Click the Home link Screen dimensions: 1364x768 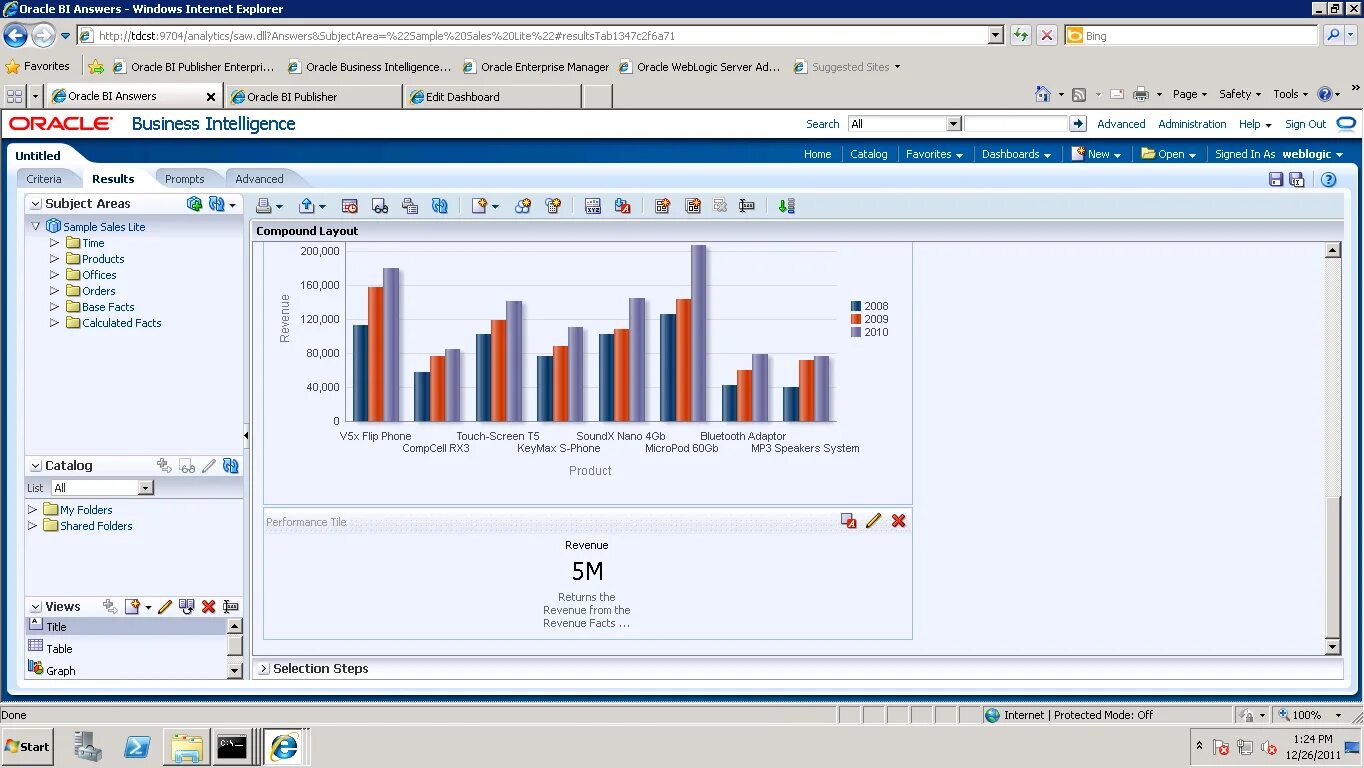pyautogui.click(x=817, y=154)
